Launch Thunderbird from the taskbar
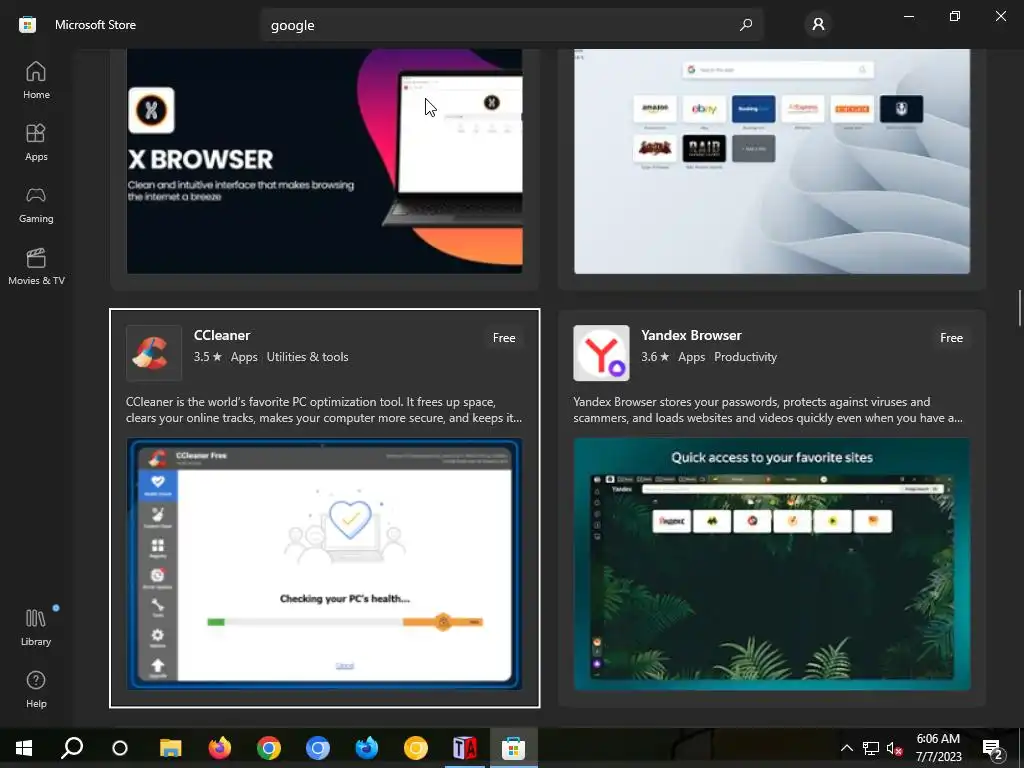The image size is (1024, 768). [x=366, y=748]
